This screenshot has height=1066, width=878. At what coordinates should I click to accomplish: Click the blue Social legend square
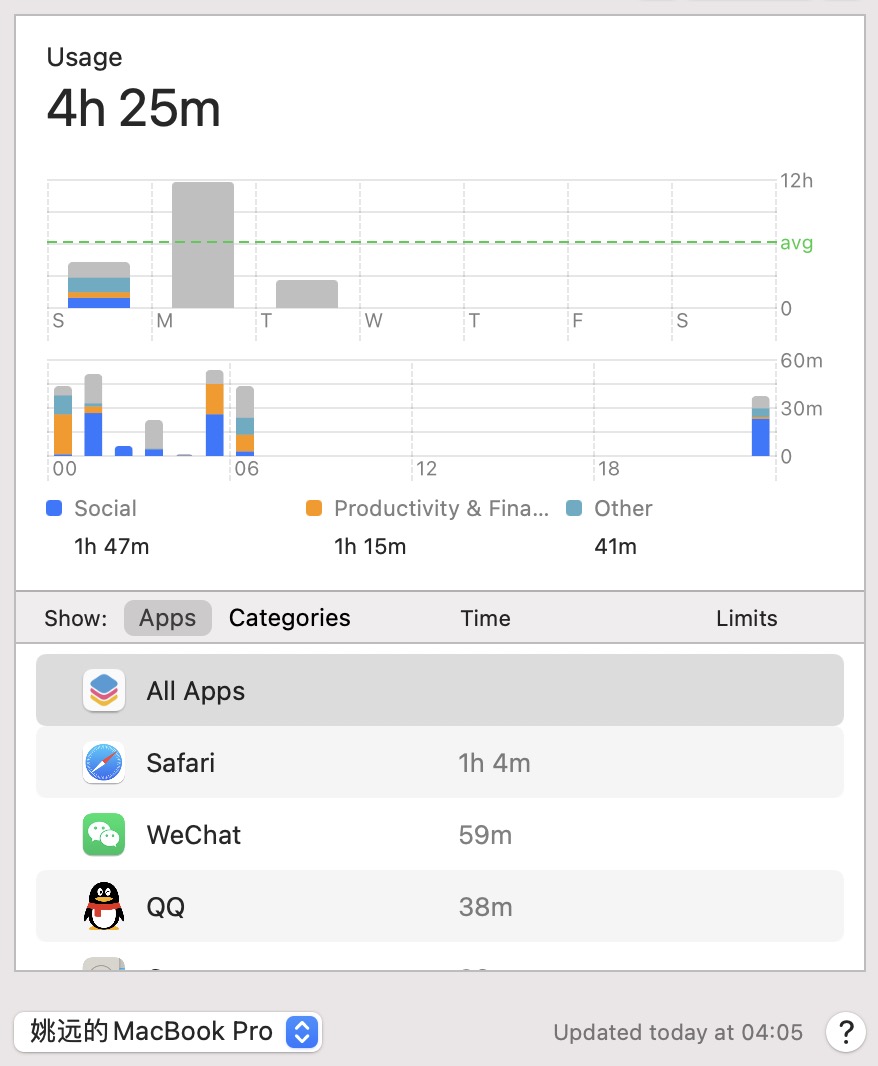pyautogui.click(x=55, y=508)
